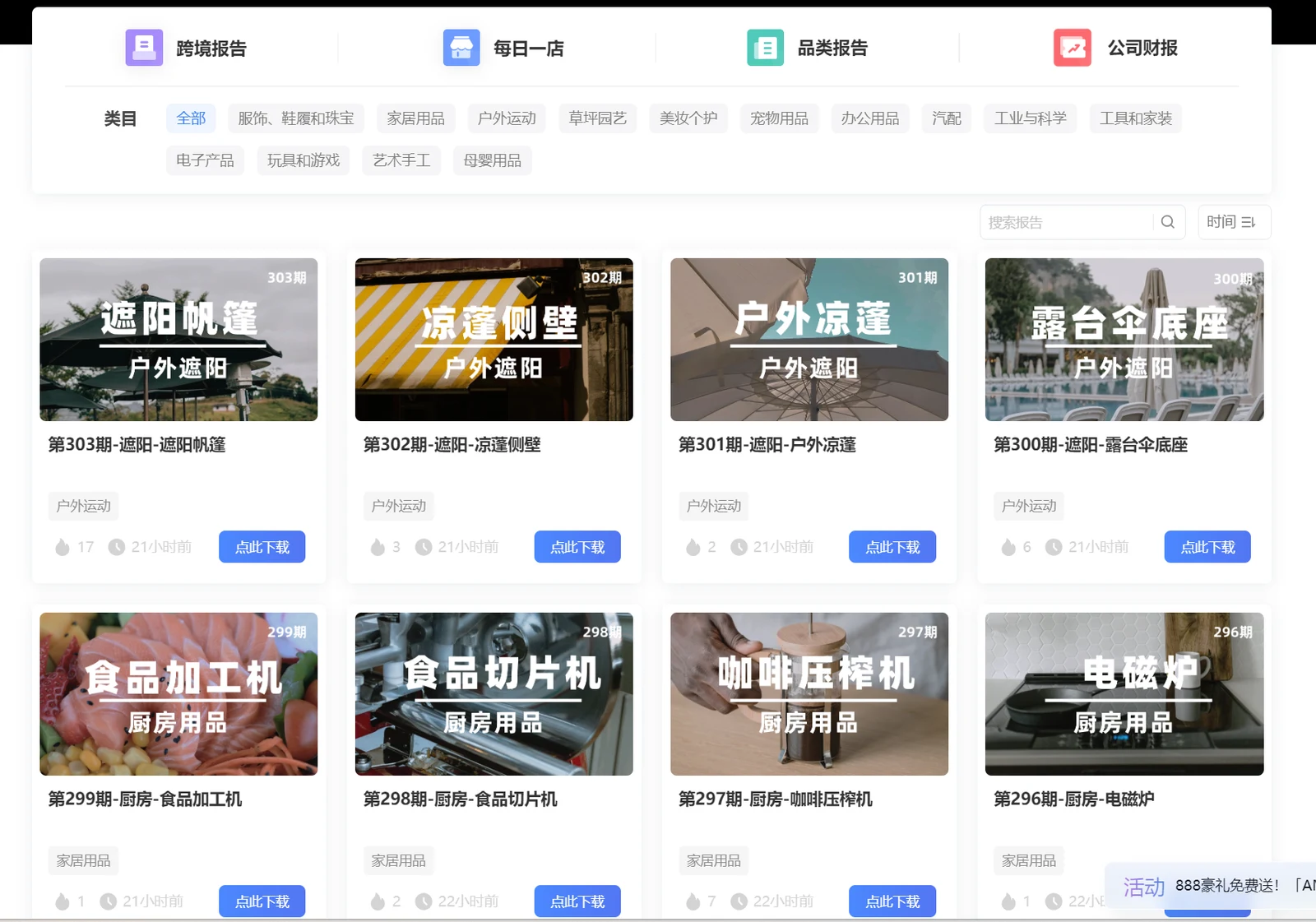Click the clock icon on 第300期 card
The width and height of the screenshot is (1316, 922).
[x=1054, y=547]
